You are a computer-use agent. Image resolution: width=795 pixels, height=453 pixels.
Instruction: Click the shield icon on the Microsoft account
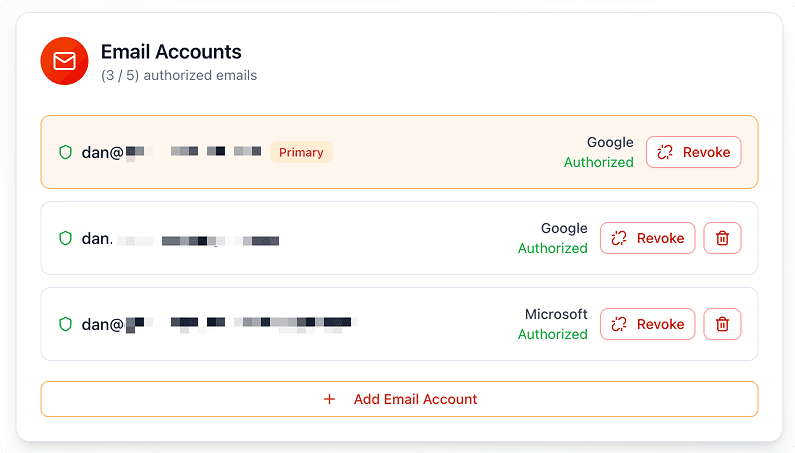tap(66, 324)
